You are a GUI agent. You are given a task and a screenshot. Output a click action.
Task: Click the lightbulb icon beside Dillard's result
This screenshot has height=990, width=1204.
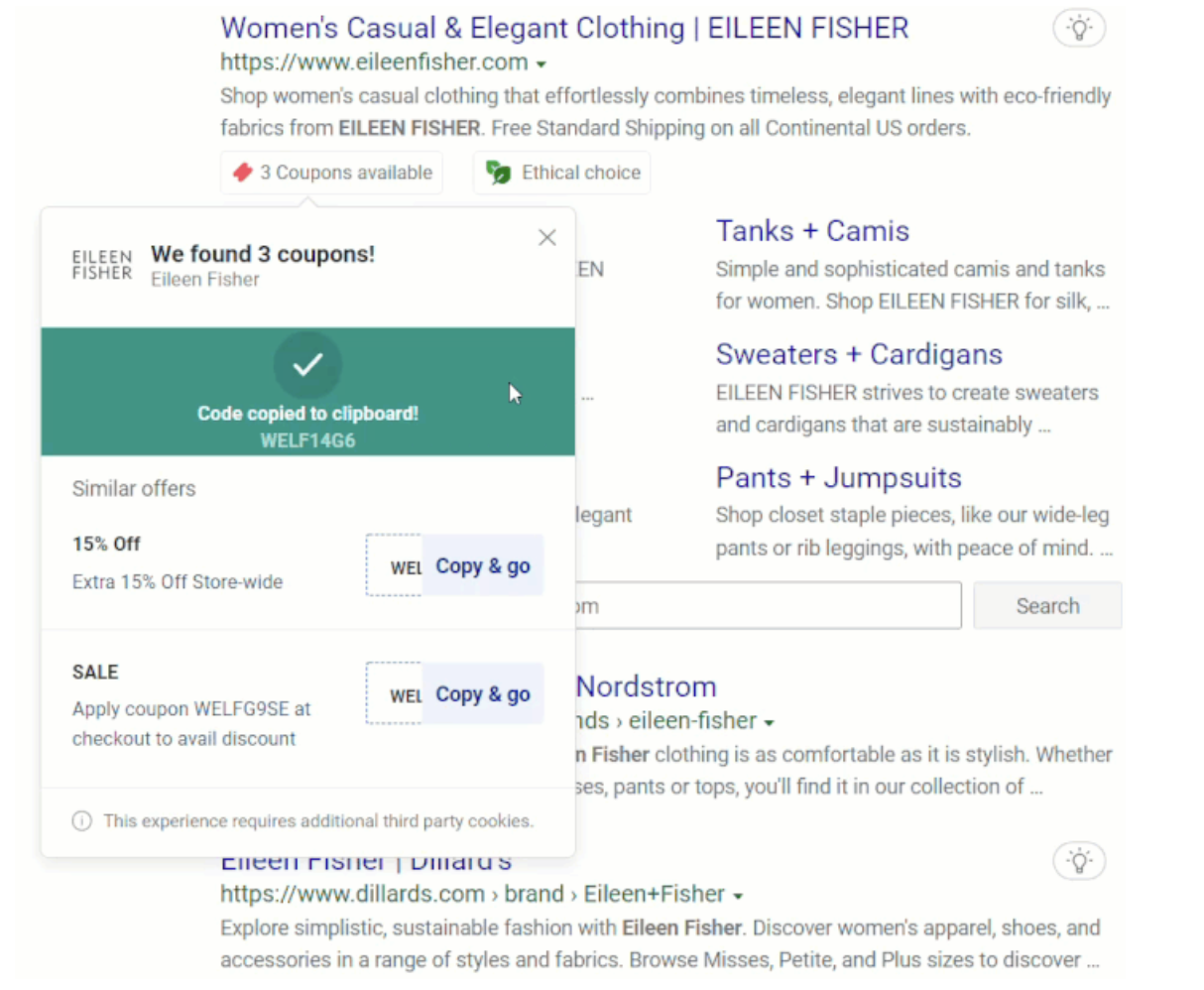point(1079,860)
